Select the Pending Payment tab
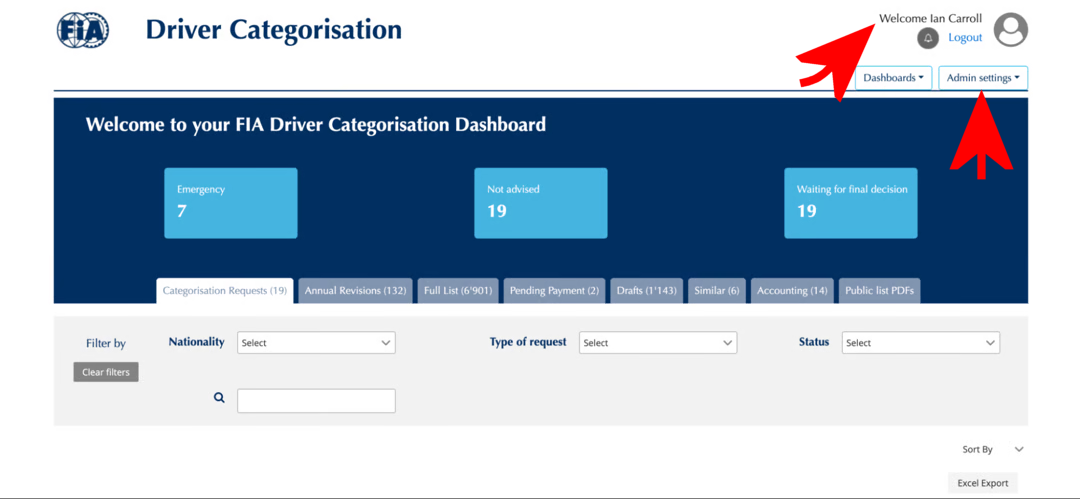This screenshot has height=499, width=1080. coord(554,291)
